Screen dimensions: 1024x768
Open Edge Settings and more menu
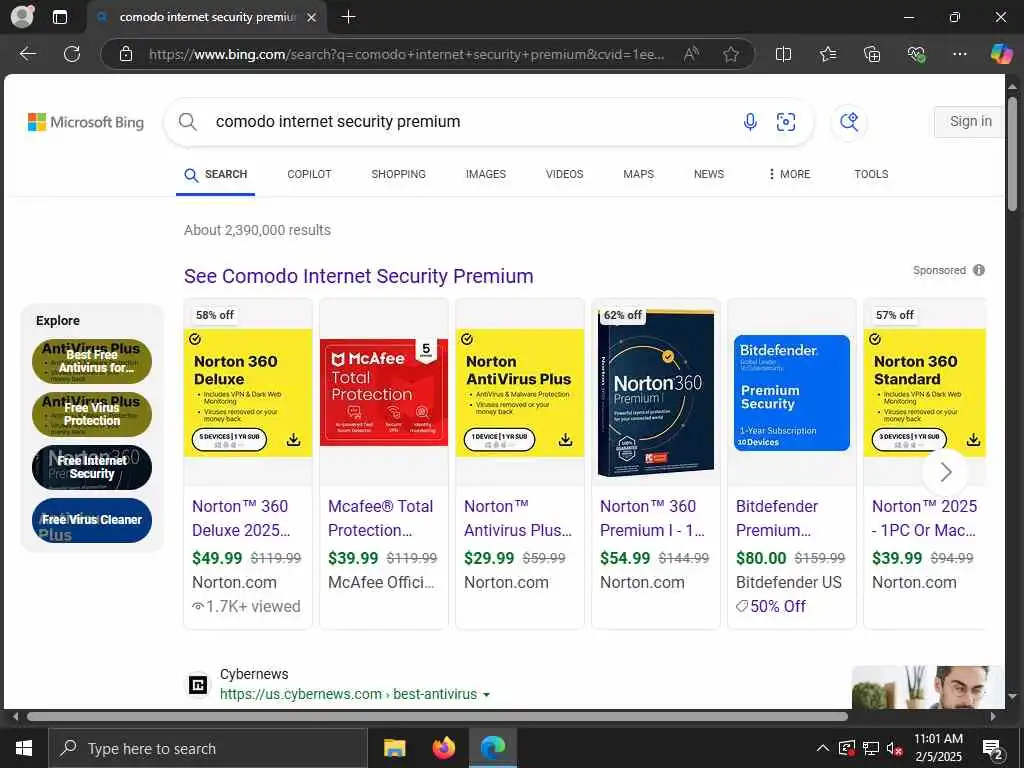(960, 54)
